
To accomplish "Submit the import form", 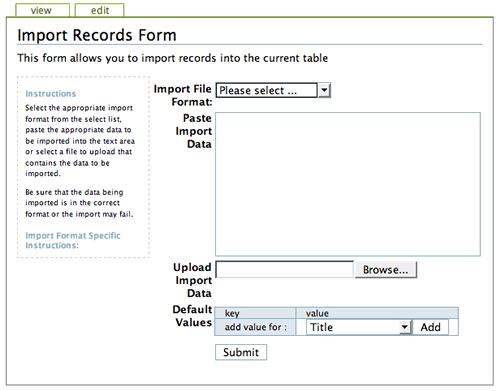I will pos(241,352).
